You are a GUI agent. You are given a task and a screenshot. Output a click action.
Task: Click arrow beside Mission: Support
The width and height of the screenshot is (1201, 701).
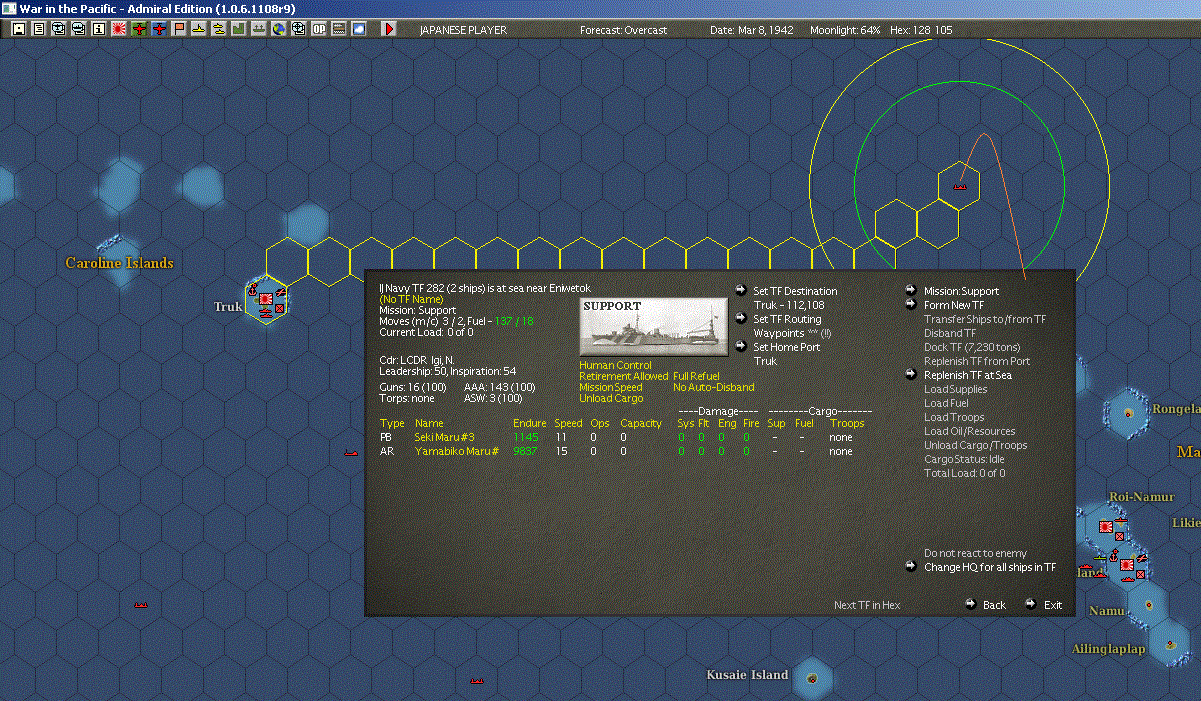click(x=911, y=291)
